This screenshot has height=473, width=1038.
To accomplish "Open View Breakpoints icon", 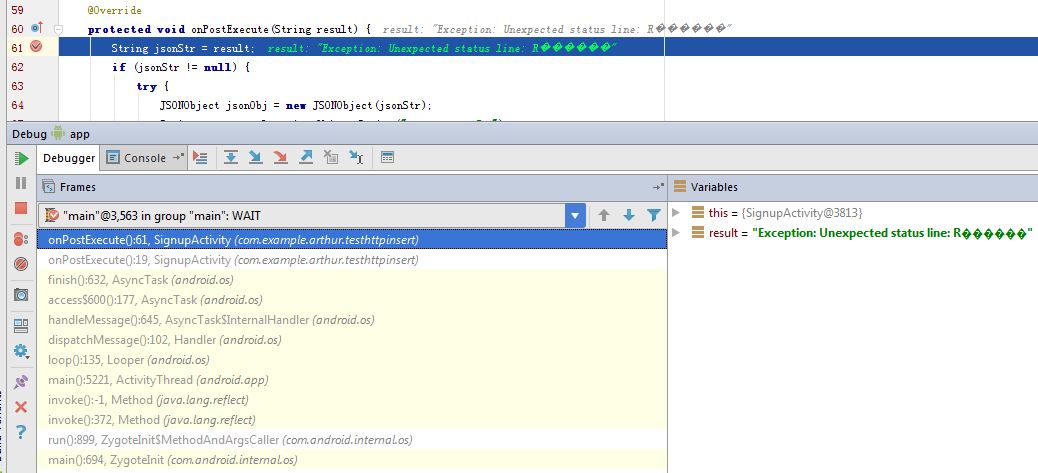I will (21, 239).
